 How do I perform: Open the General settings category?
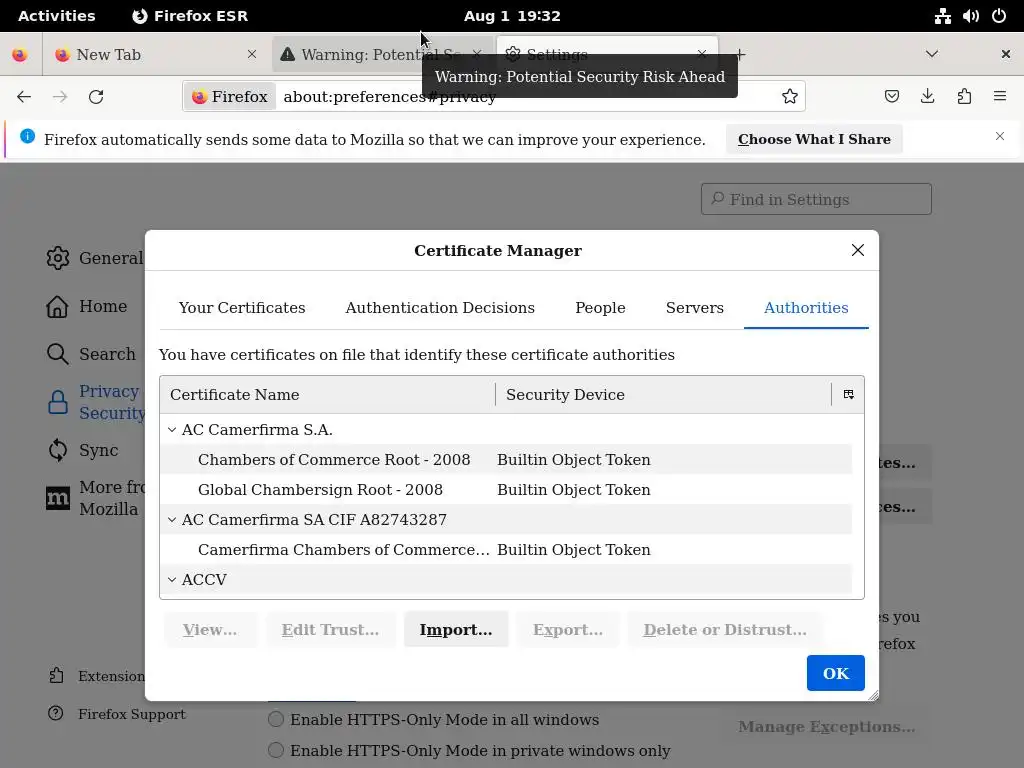(x=95, y=258)
